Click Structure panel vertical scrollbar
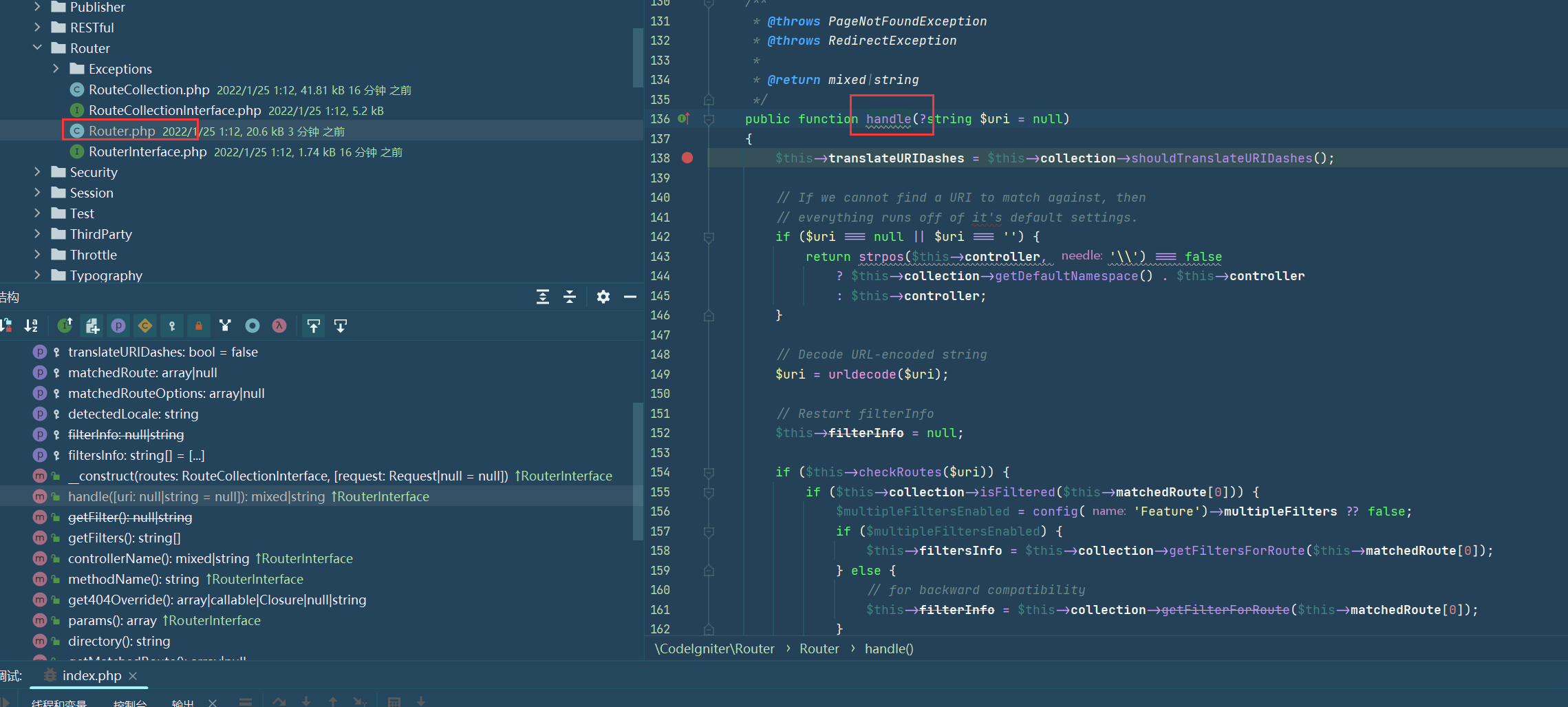Image resolution: width=1568 pixels, height=707 pixels. click(x=637, y=471)
